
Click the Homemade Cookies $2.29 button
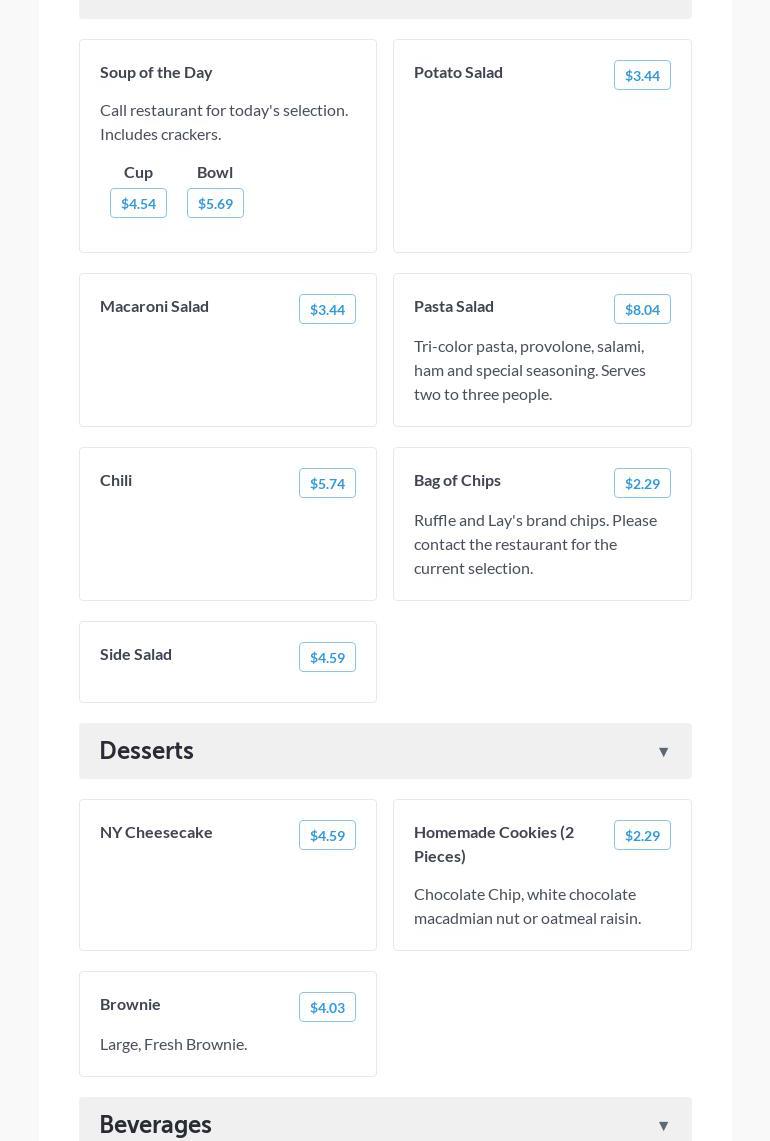pyautogui.click(x=642, y=836)
